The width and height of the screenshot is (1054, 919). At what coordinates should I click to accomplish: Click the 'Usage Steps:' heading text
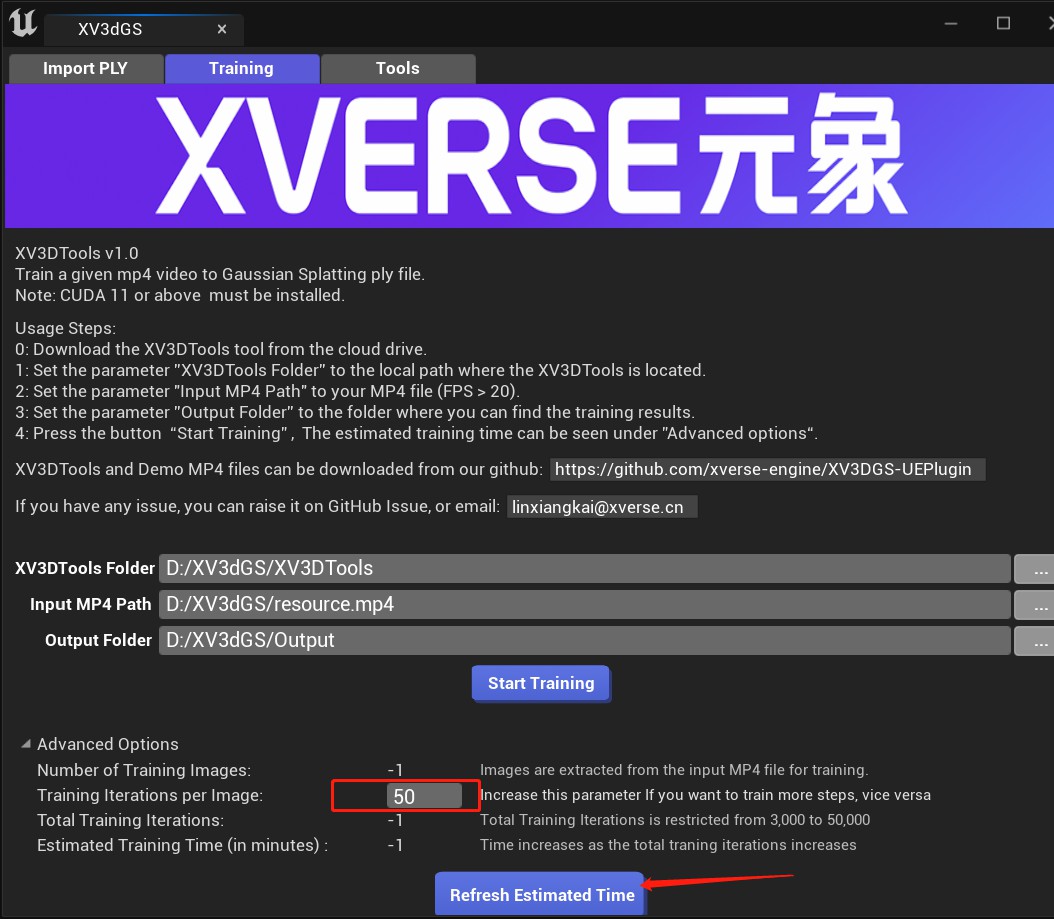click(65, 328)
